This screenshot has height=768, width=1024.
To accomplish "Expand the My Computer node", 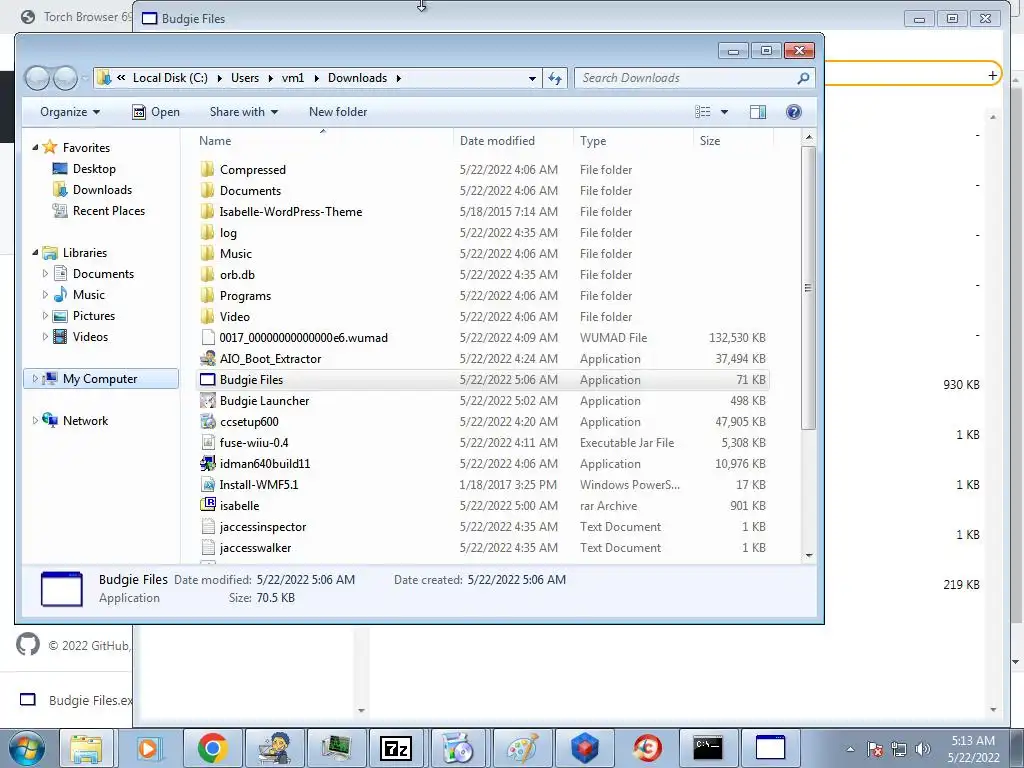I will tap(35, 379).
